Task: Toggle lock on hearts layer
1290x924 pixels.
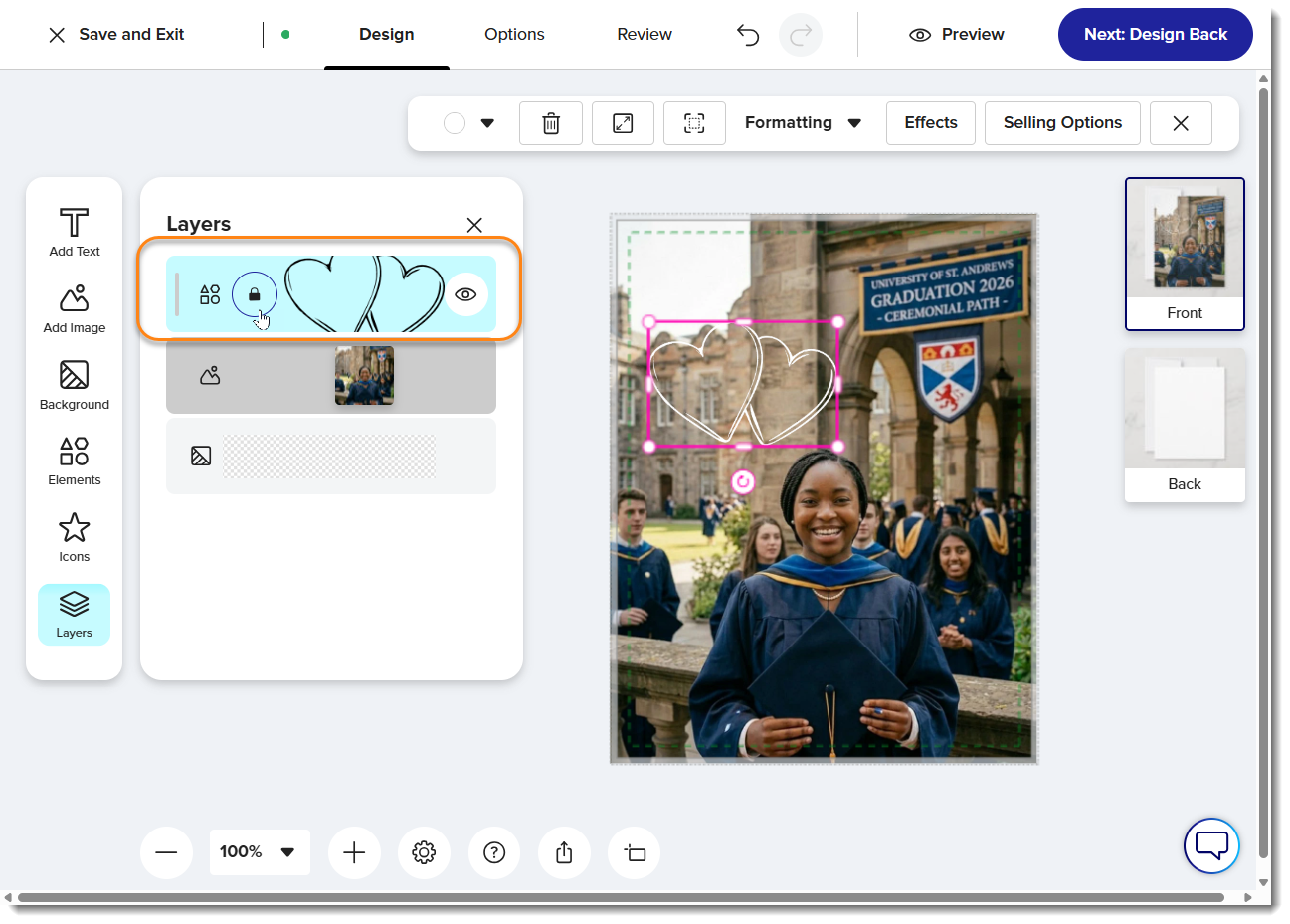Action: click(x=254, y=294)
